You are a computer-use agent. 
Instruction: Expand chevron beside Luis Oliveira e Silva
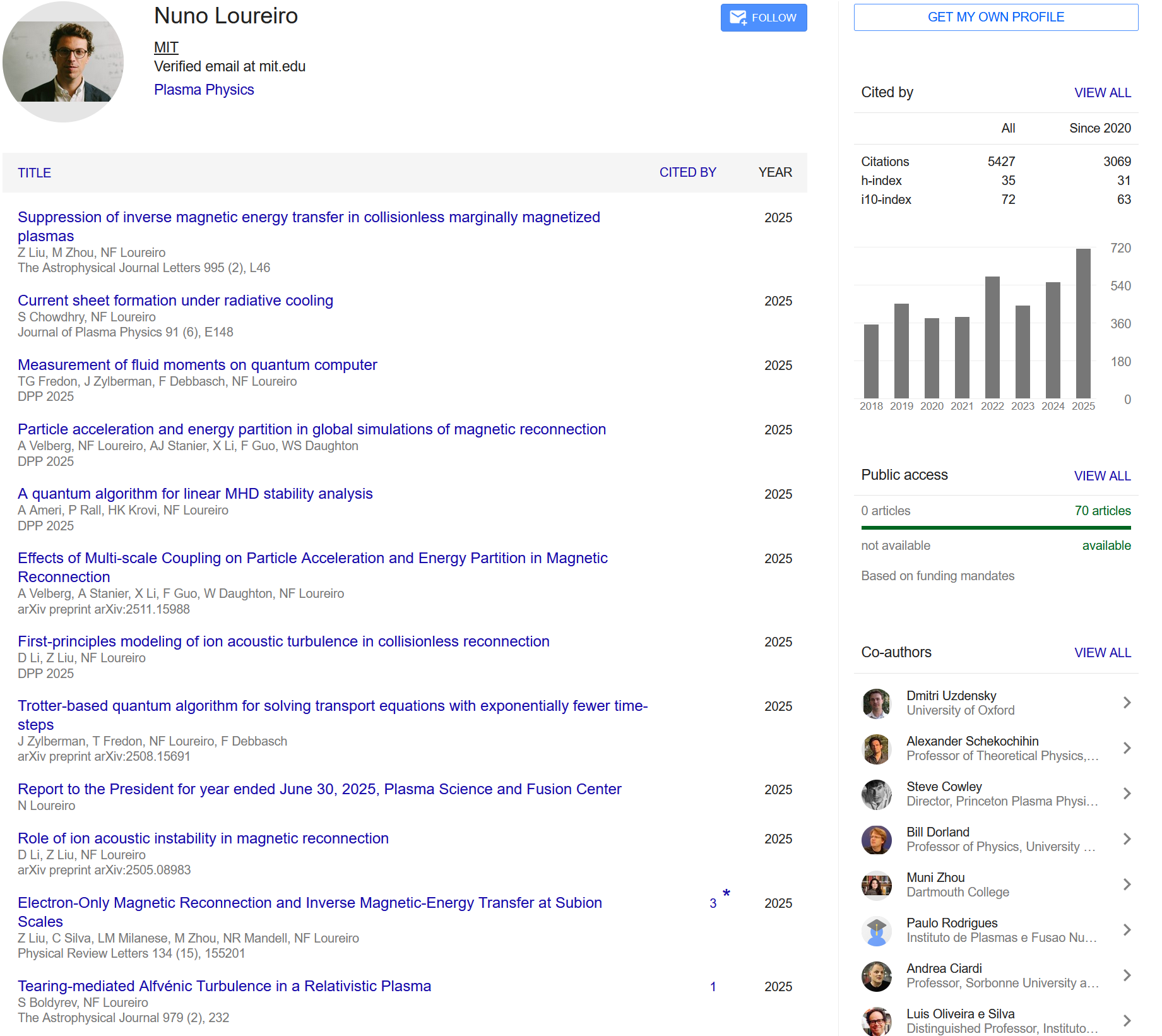coord(1127,1021)
